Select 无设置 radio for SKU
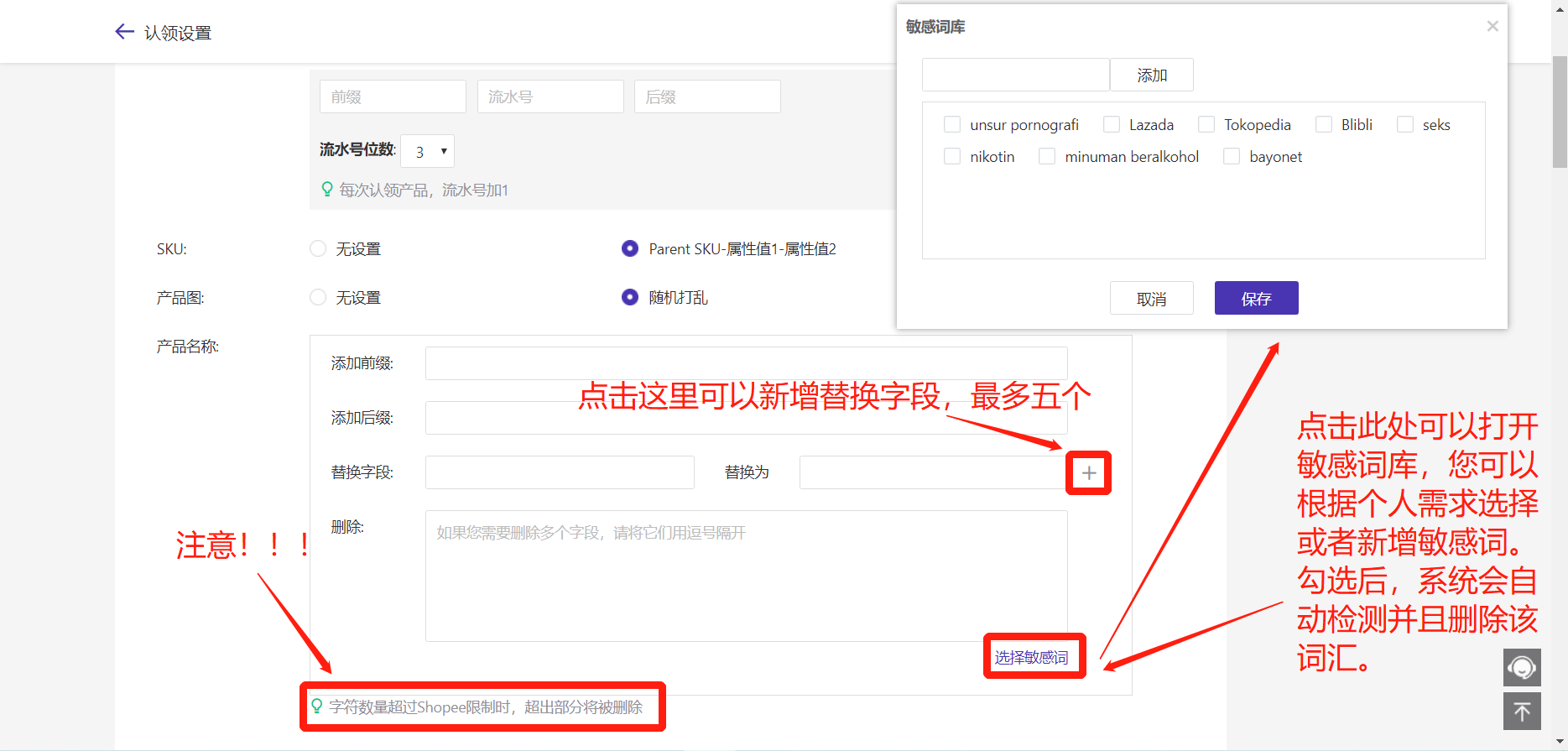 318,249
